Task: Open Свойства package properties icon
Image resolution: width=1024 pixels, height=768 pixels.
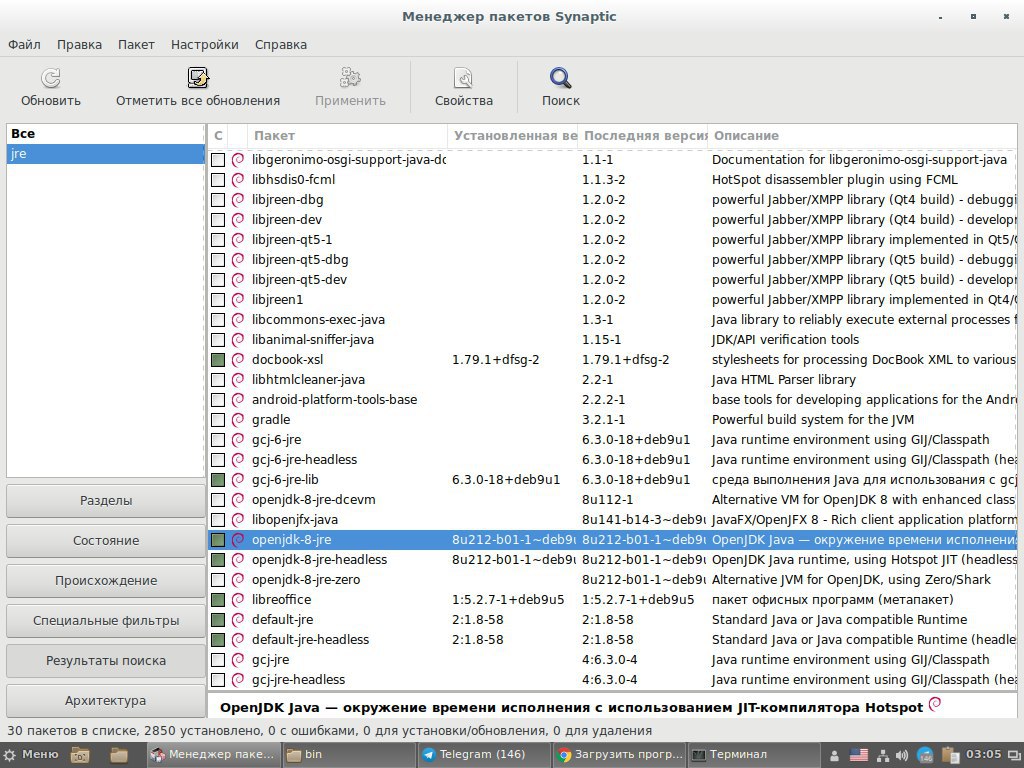Action: [464, 78]
